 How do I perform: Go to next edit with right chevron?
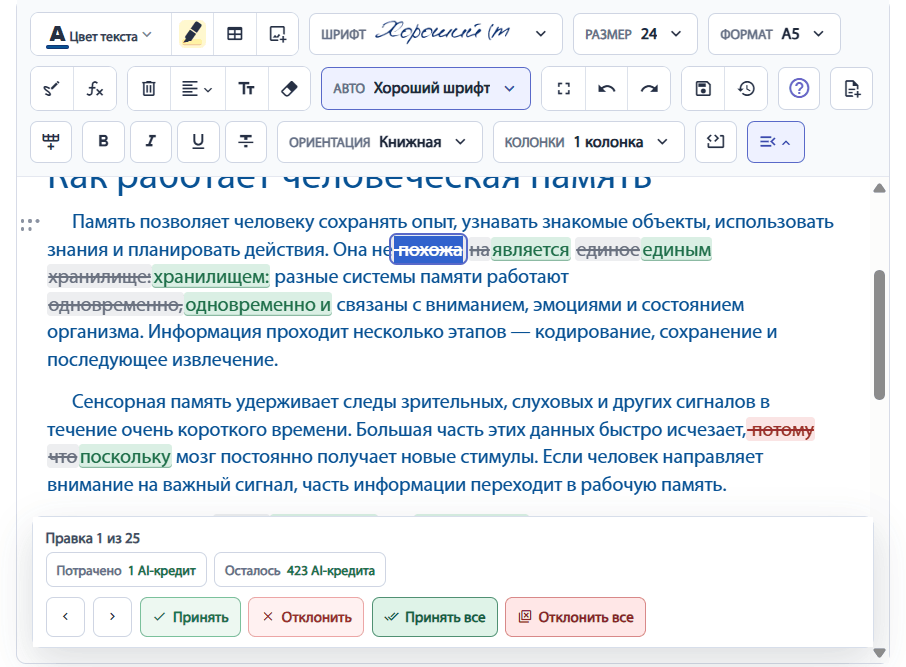[x=112, y=617]
